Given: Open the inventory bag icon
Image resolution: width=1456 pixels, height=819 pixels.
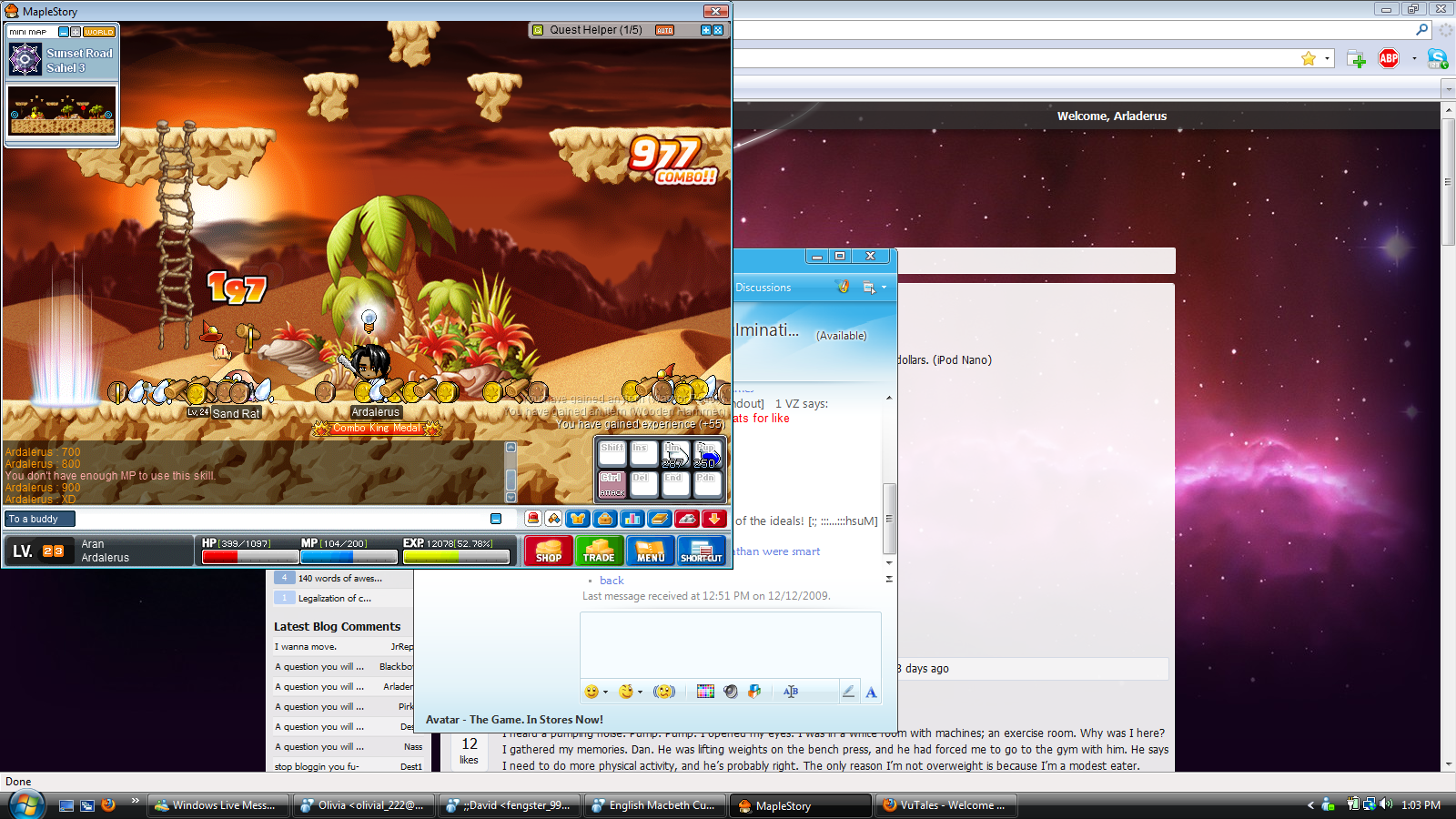Looking at the screenshot, I should pos(605,519).
